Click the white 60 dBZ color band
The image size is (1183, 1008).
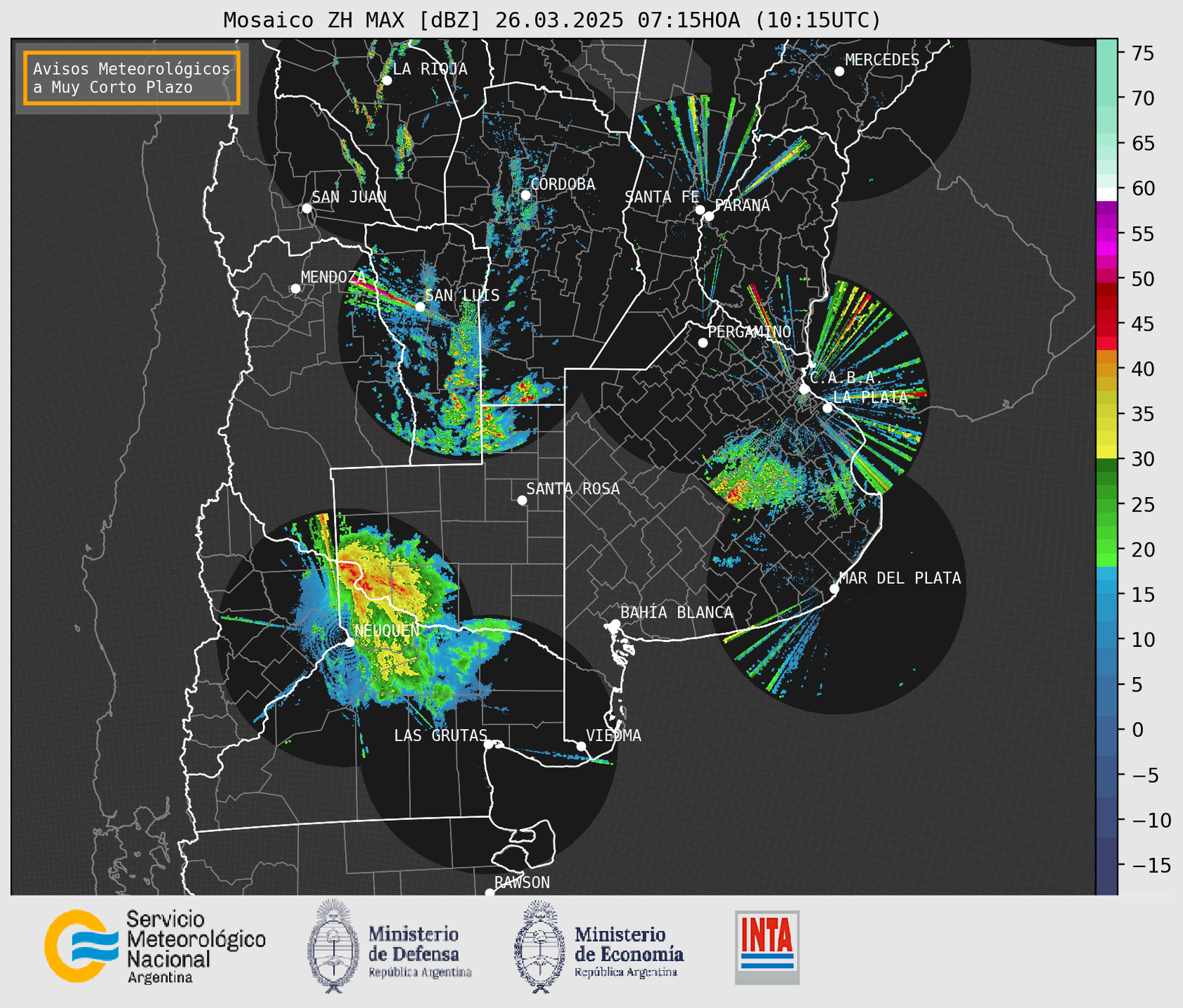[x=1107, y=194]
